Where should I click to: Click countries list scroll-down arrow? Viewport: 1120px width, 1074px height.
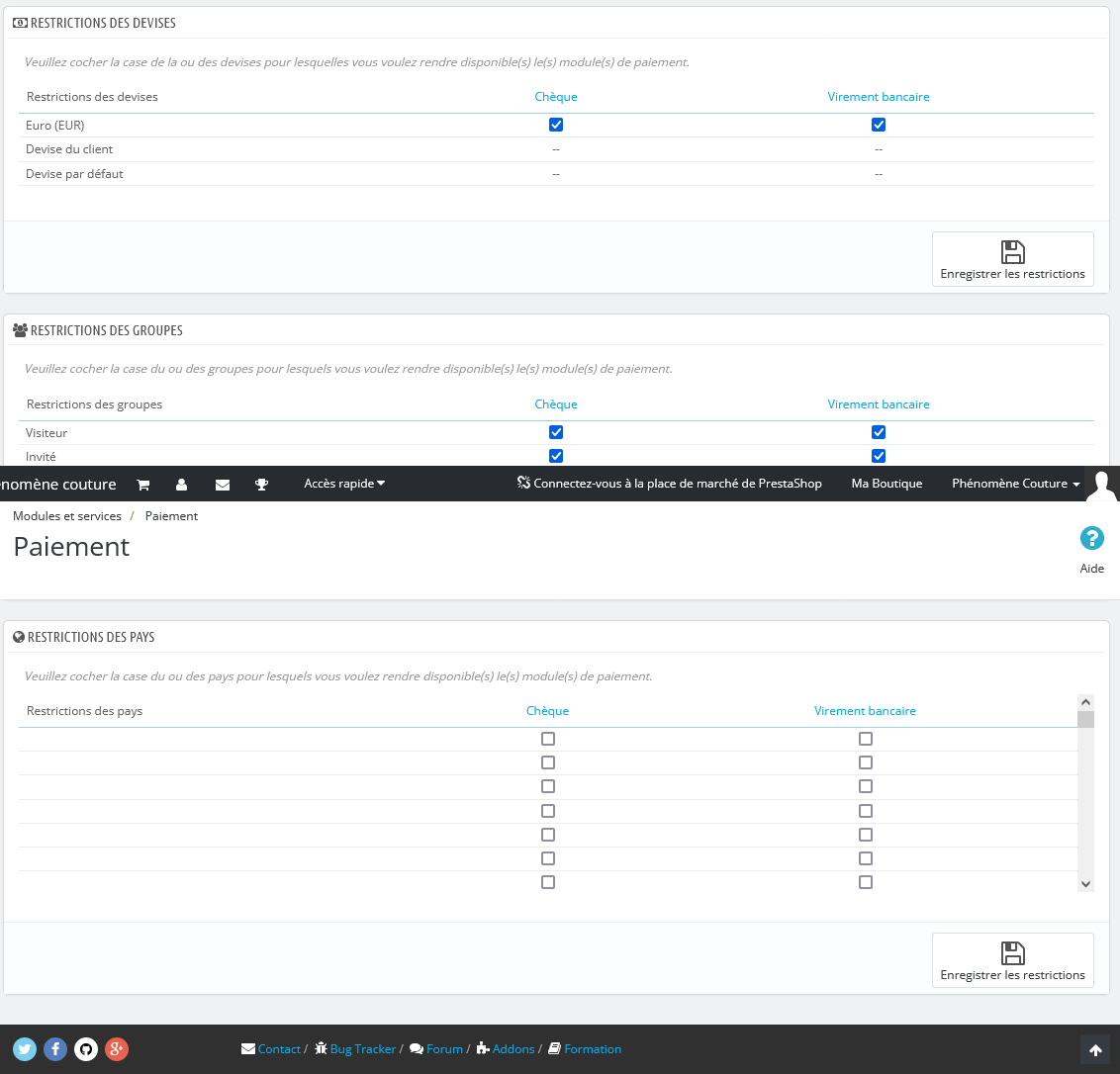(1085, 884)
